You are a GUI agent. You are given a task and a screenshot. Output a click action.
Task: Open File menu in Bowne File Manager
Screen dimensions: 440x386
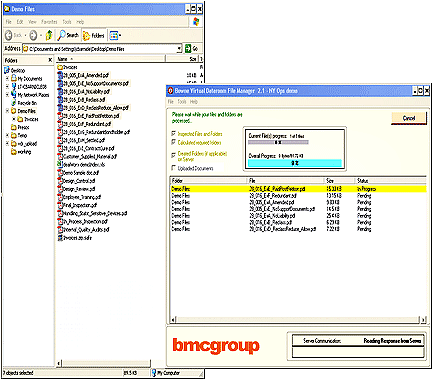click(x=171, y=102)
